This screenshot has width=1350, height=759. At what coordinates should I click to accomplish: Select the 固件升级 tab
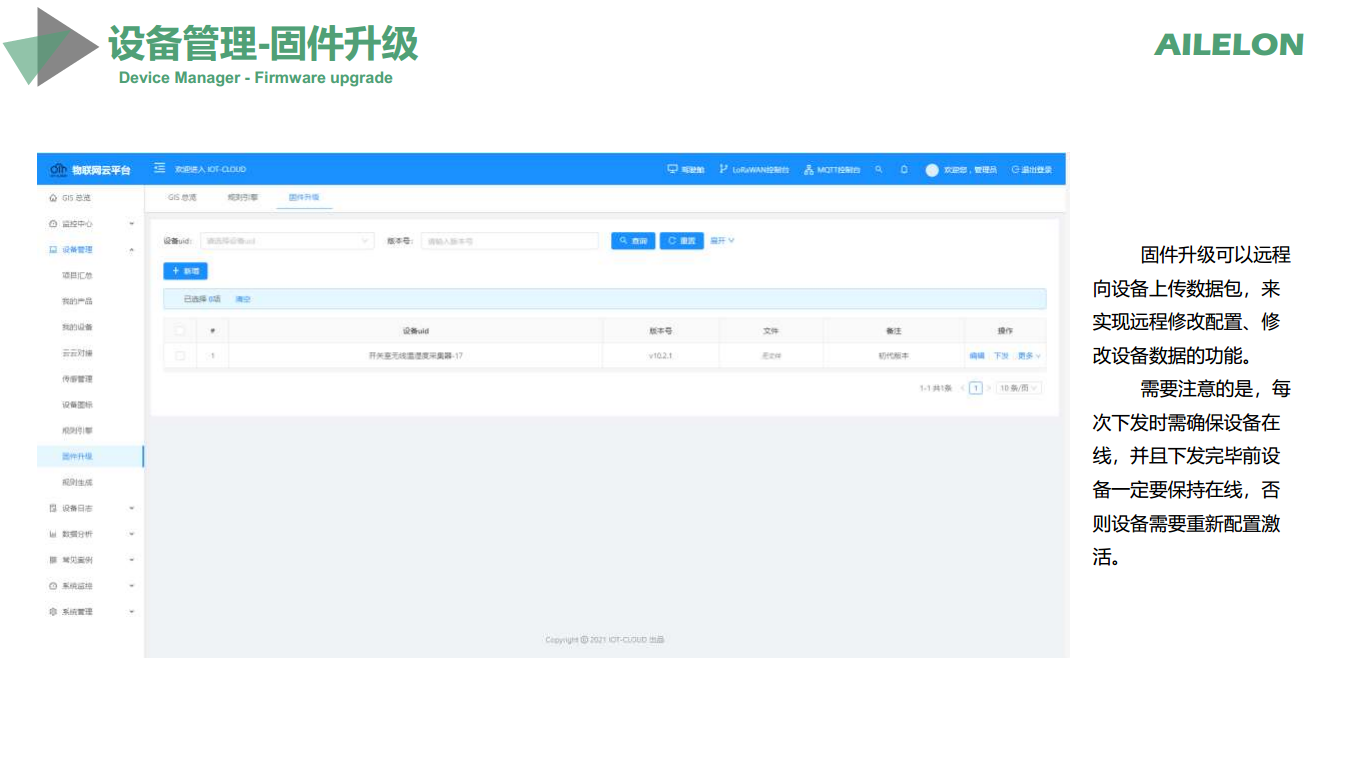(x=304, y=198)
